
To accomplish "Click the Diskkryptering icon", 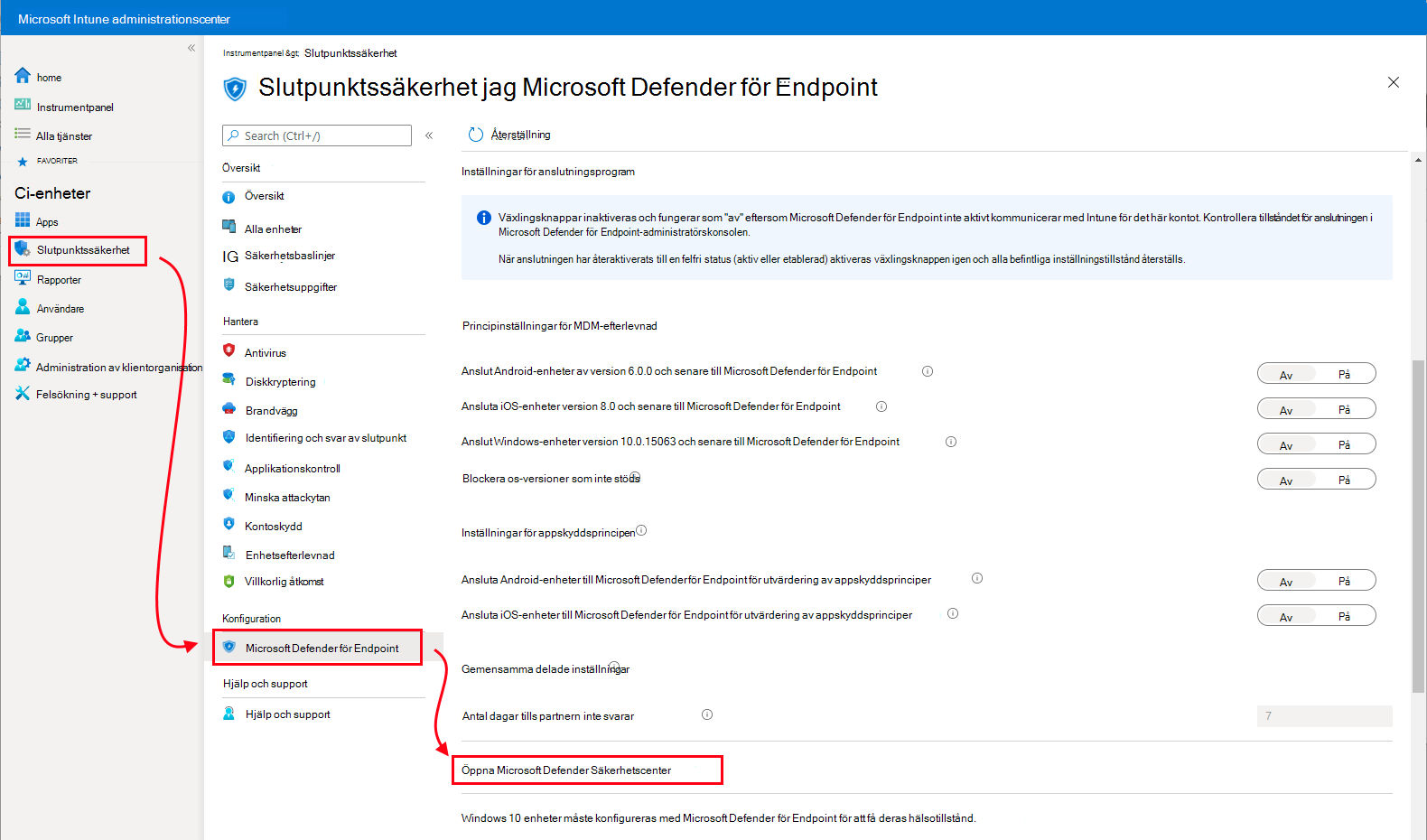I will tap(229, 379).
